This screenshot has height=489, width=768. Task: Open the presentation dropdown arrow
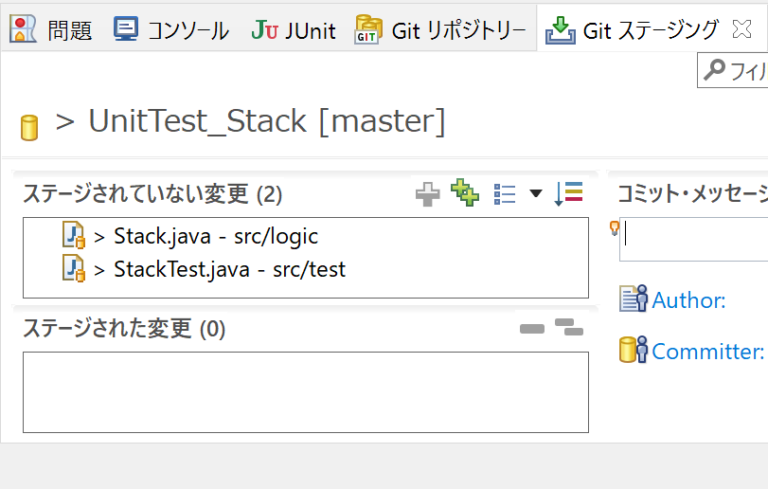pyautogui.click(x=535, y=194)
